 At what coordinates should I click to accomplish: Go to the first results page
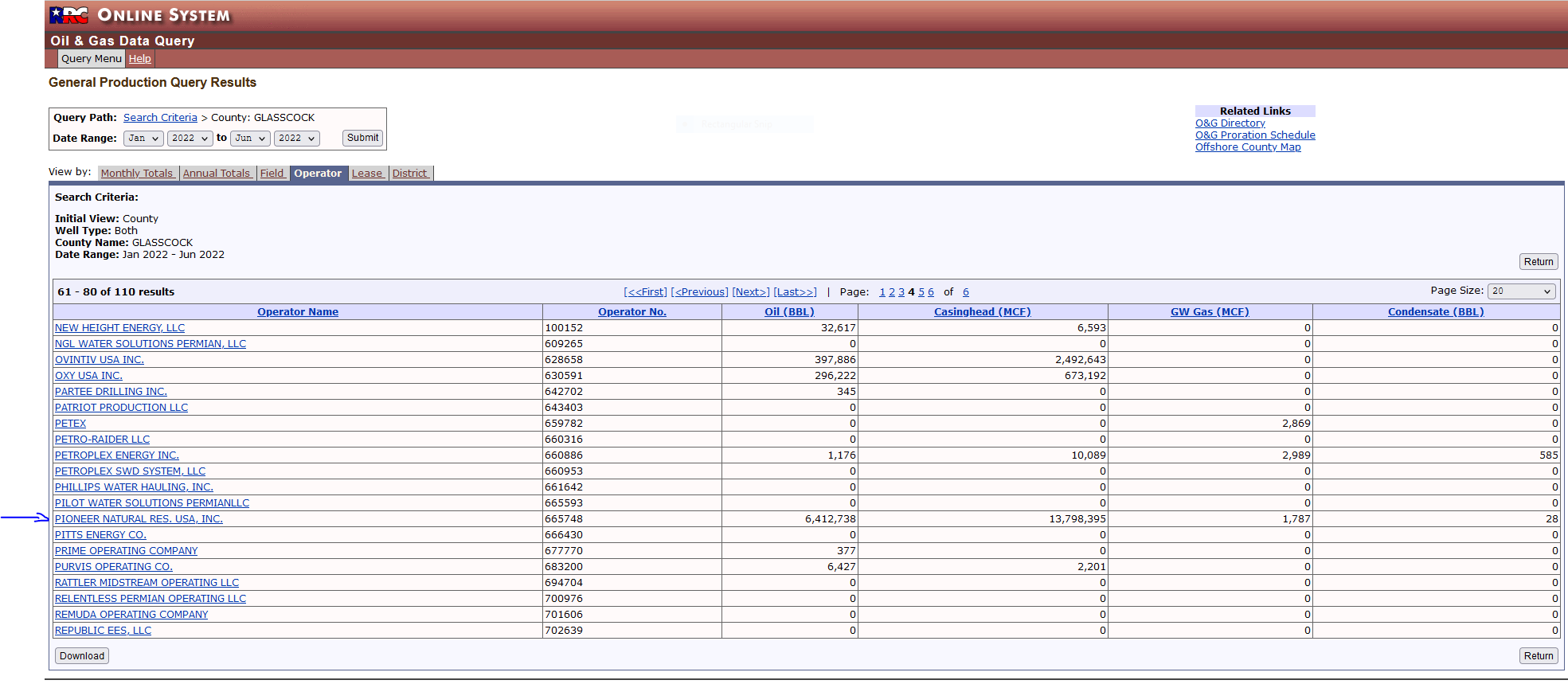[x=646, y=292]
